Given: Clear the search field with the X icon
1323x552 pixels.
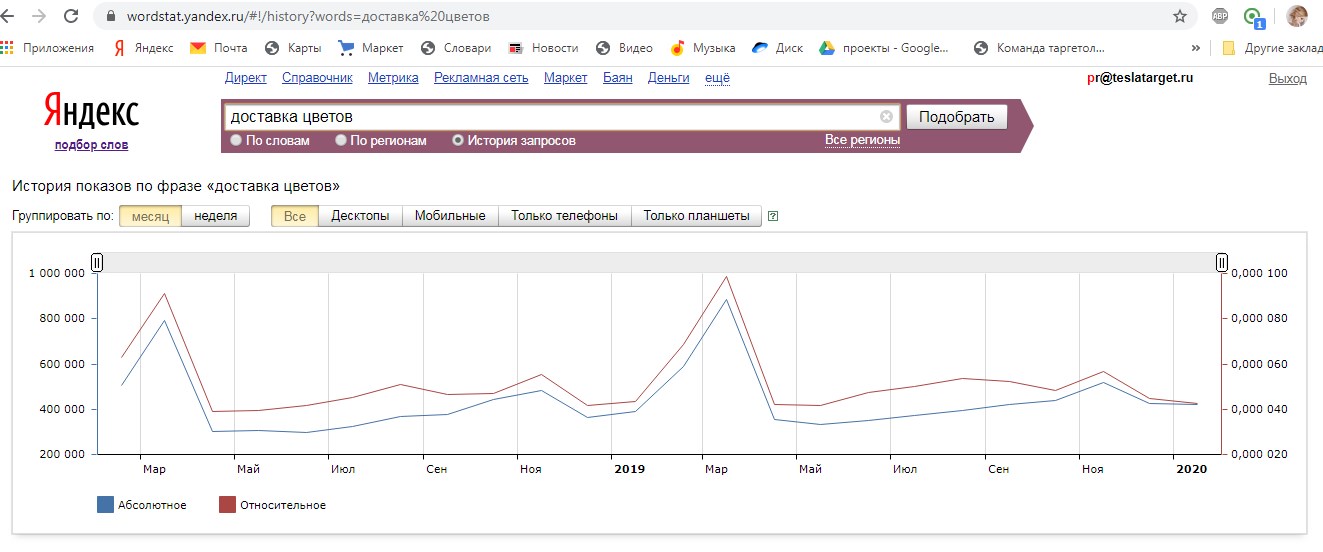Looking at the screenshot, I should pyautogui.click(x=886, y=117).
